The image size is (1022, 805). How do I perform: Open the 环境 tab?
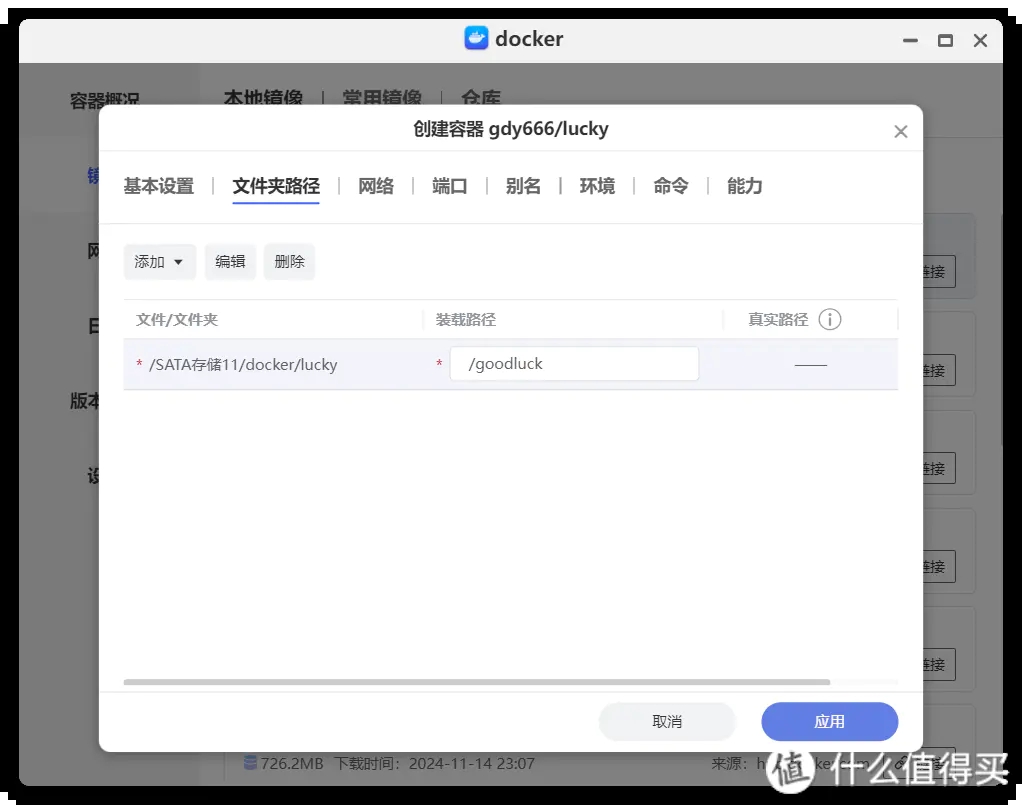click(x=597, y=186)
